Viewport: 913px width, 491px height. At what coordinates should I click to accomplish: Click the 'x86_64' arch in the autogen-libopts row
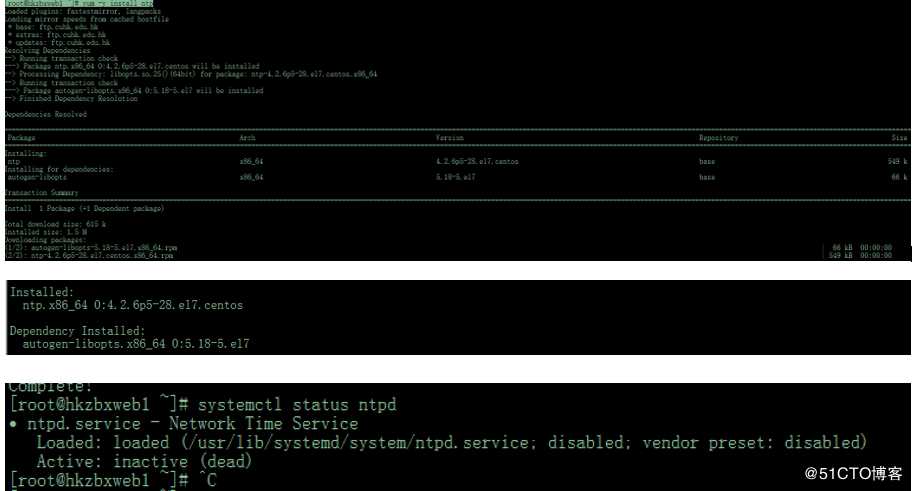(x=252, y=177)
